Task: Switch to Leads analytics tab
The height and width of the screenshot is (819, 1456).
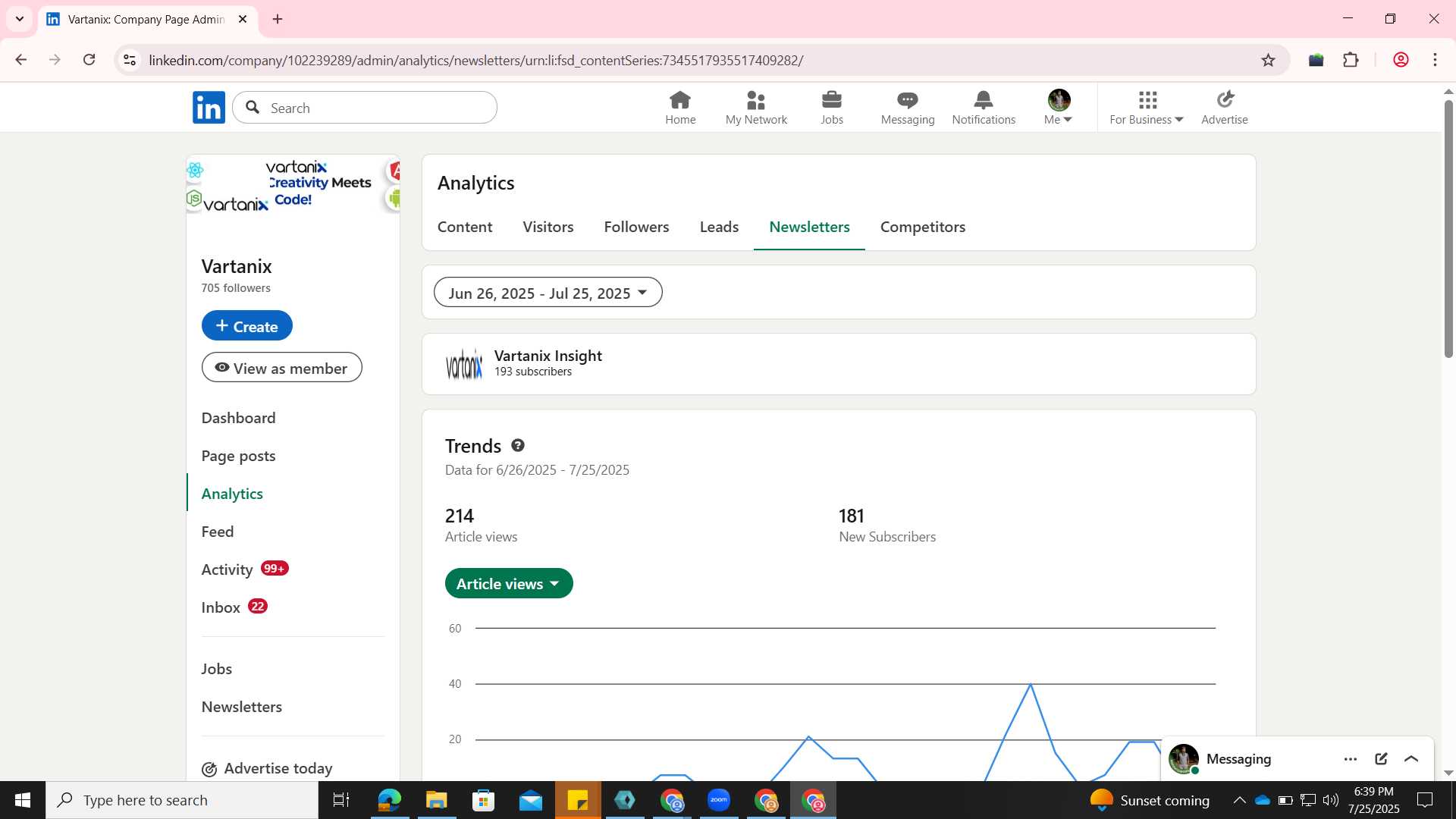Action: point(719,227)
